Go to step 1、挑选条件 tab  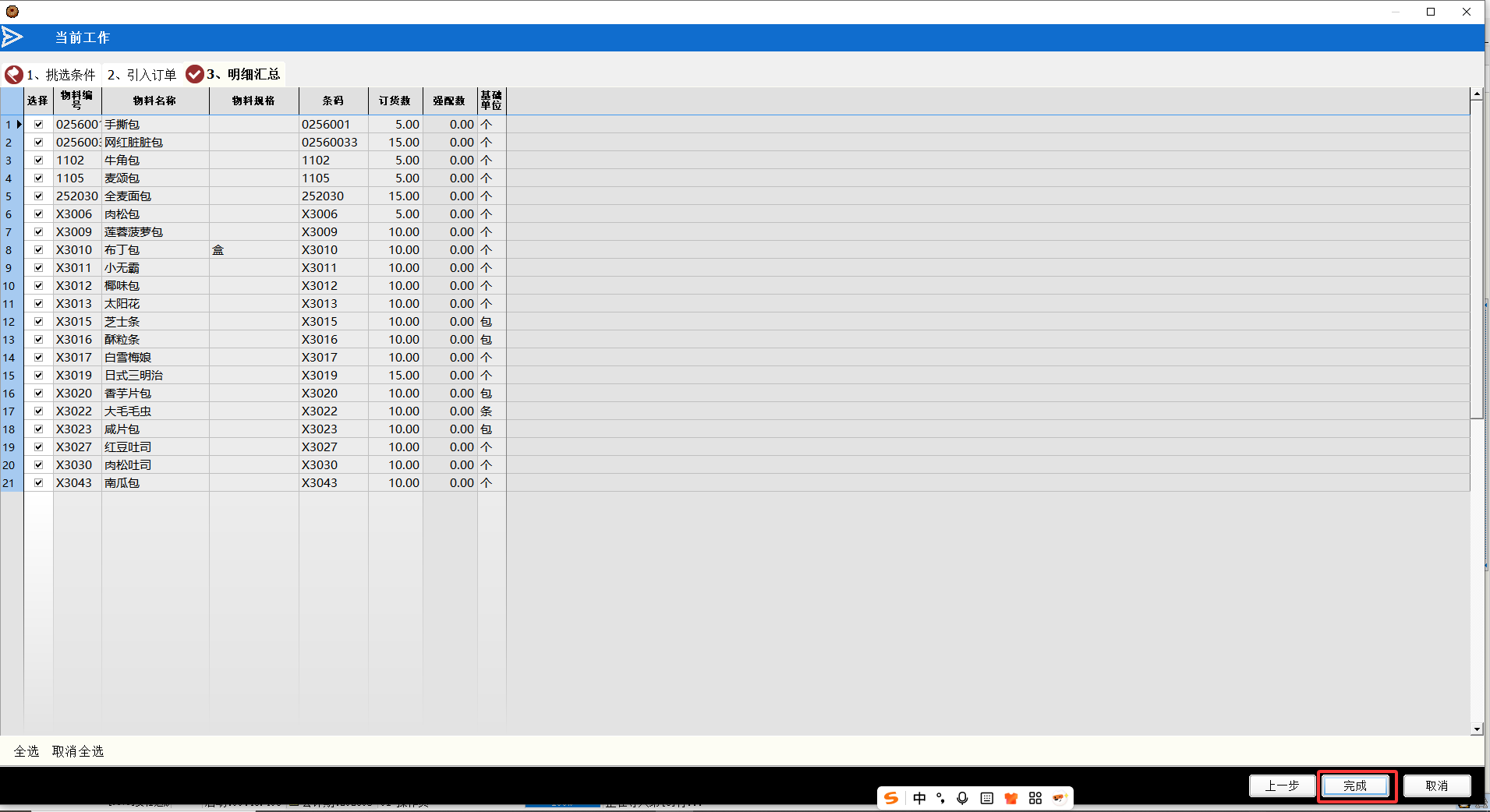coord(51,75)
